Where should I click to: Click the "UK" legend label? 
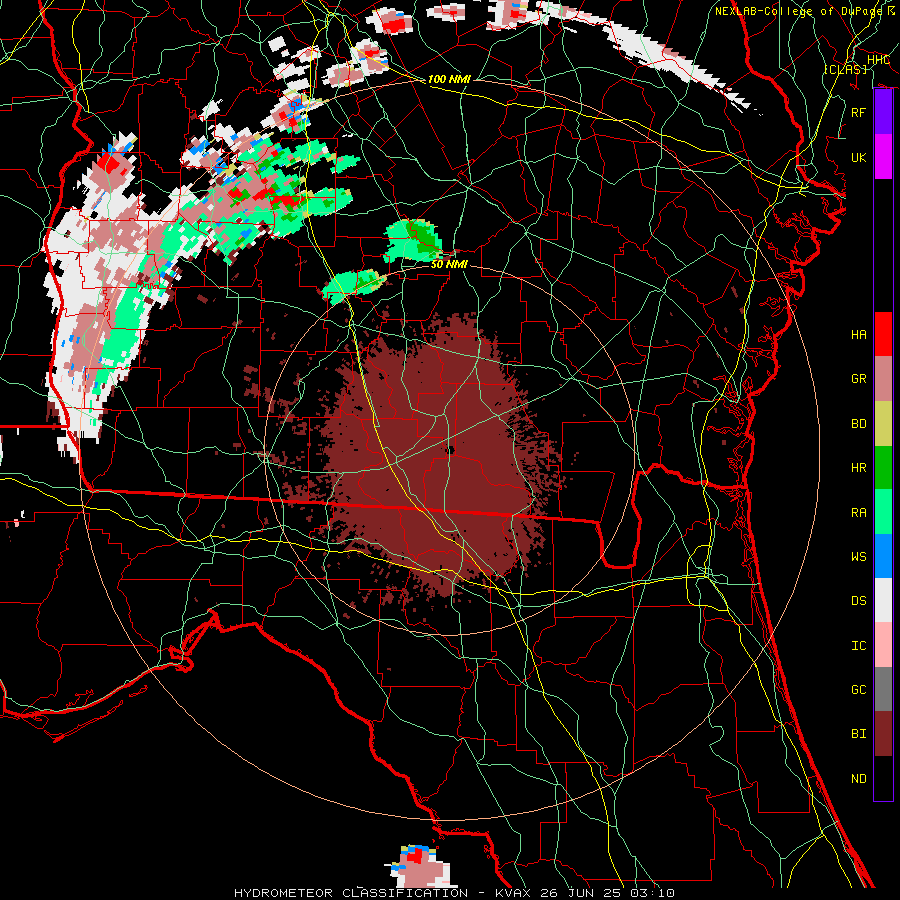pos(859,157)
